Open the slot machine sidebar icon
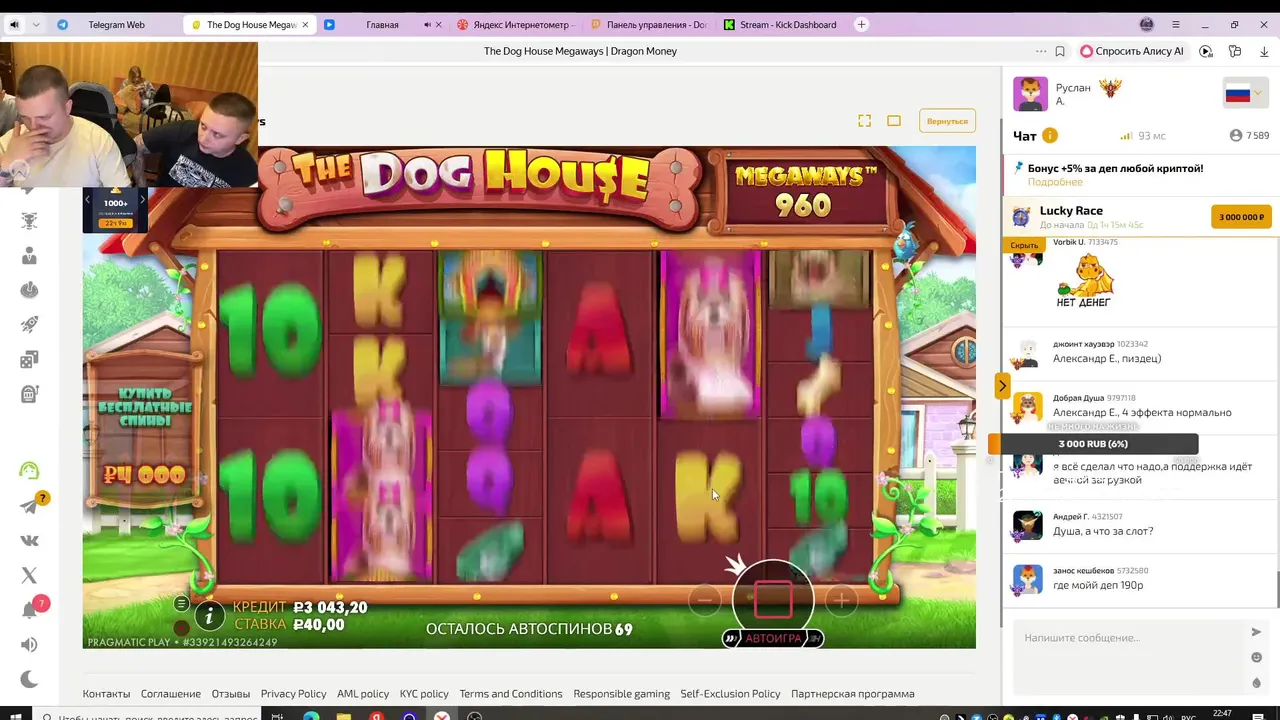This screenshot has height=720, width=1280. (29, 394)
